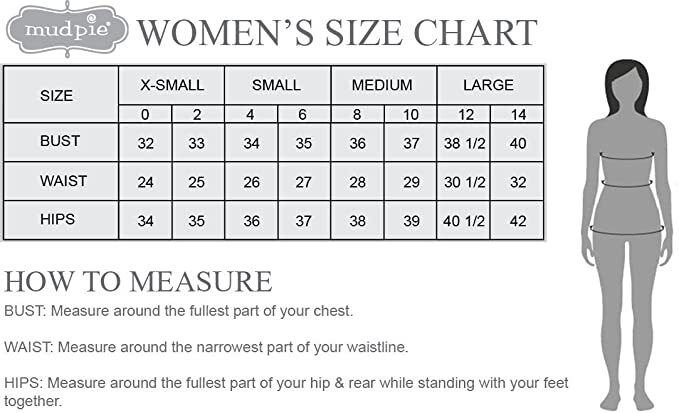Click the WAIST row label
This screenshot has height=413, width=679.
pos(61,181)
